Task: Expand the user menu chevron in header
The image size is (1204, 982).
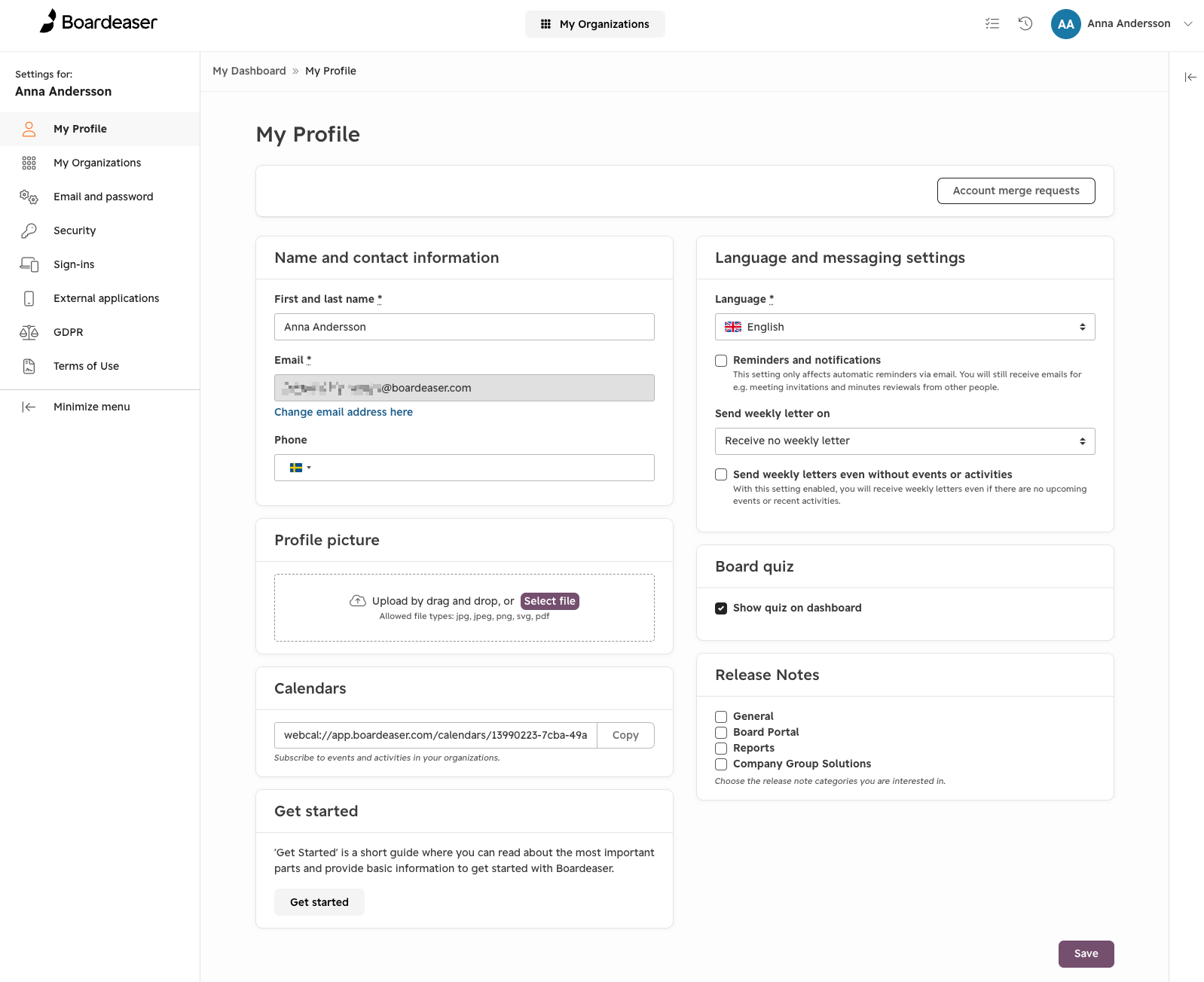Action: coord(1188,24)
